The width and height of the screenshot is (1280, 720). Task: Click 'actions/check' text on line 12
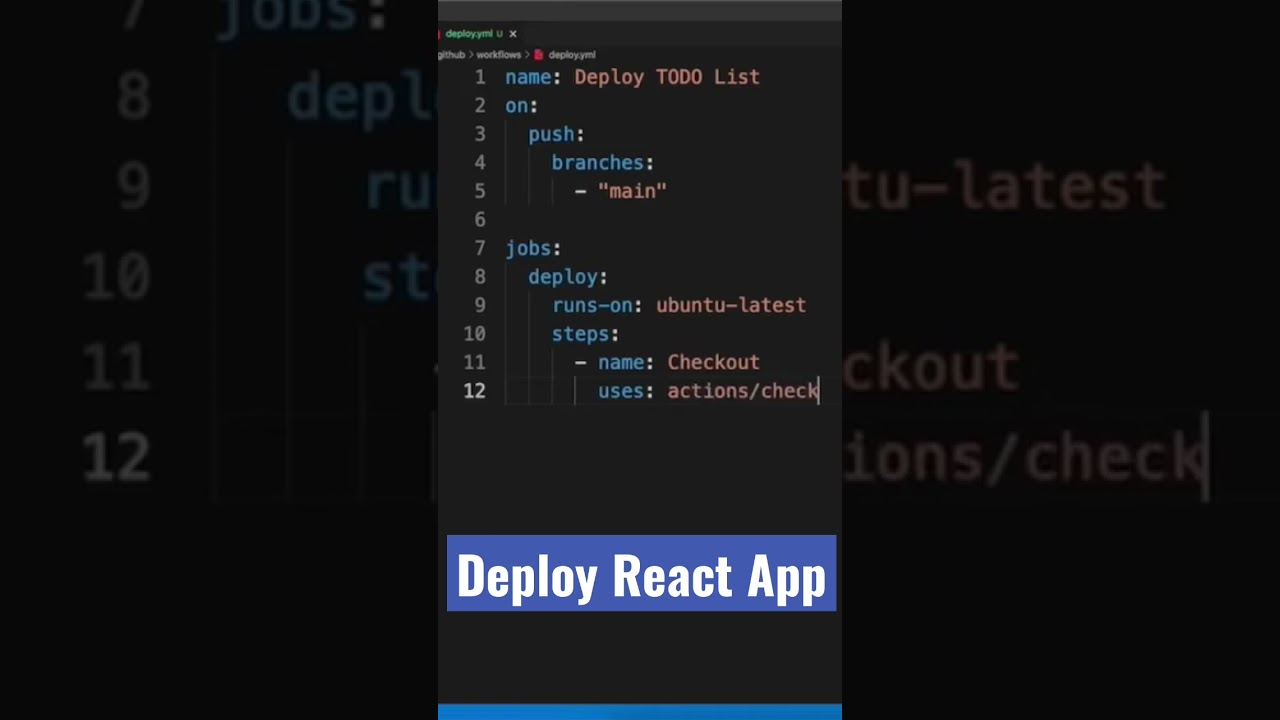[x=743, y=391]
